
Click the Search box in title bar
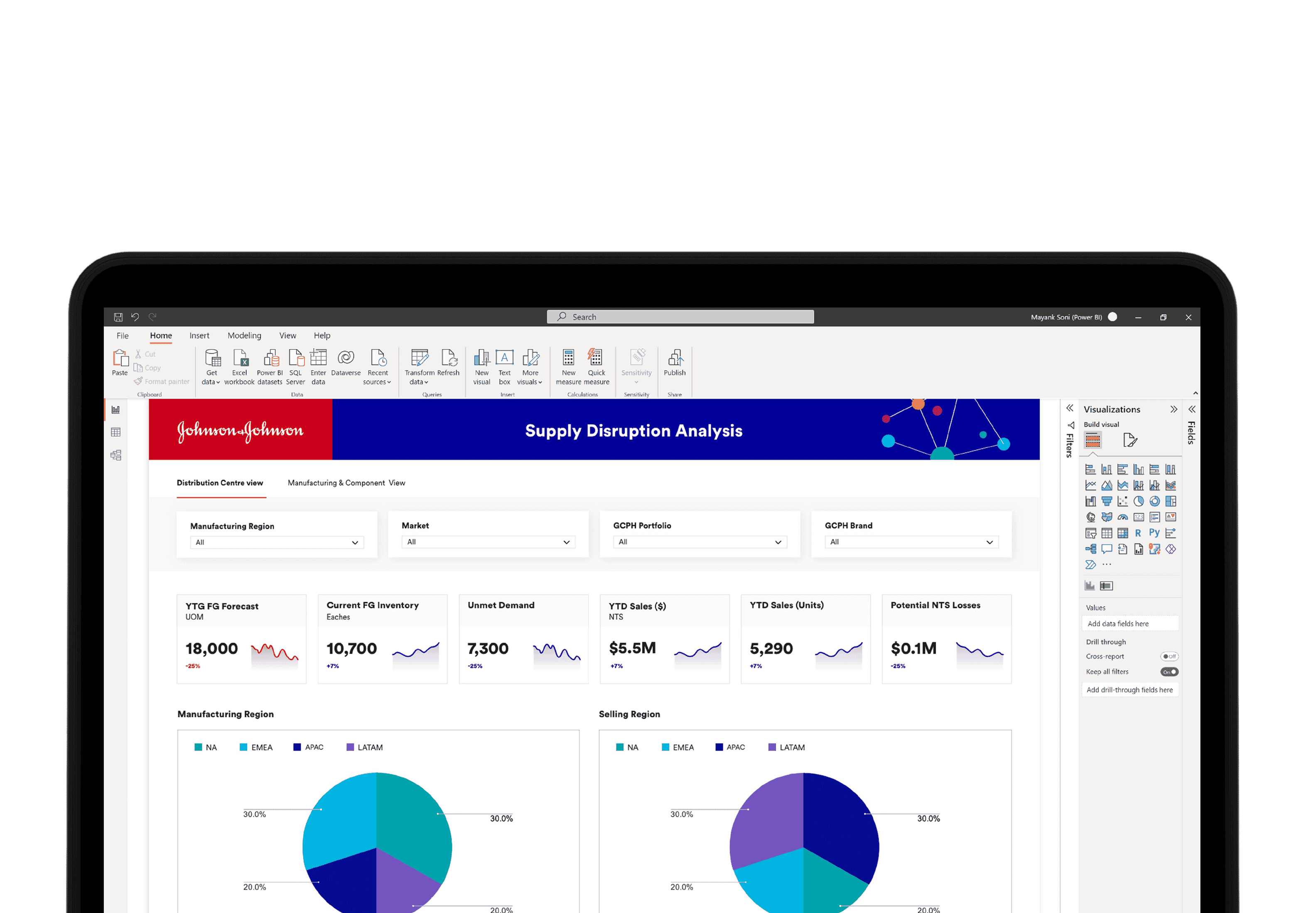coord(680,317)
